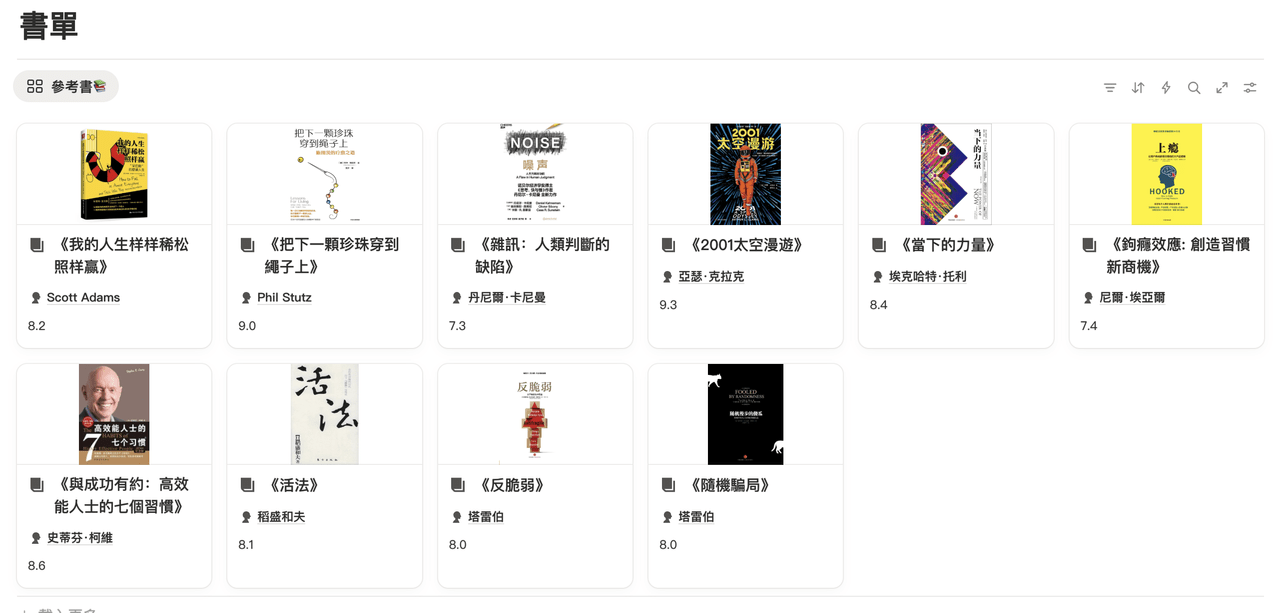The height and width of the screenshot is (613, 1280).
Task: Open author 史蒂芬·柯維 relation link
Action: coord(80,538)
